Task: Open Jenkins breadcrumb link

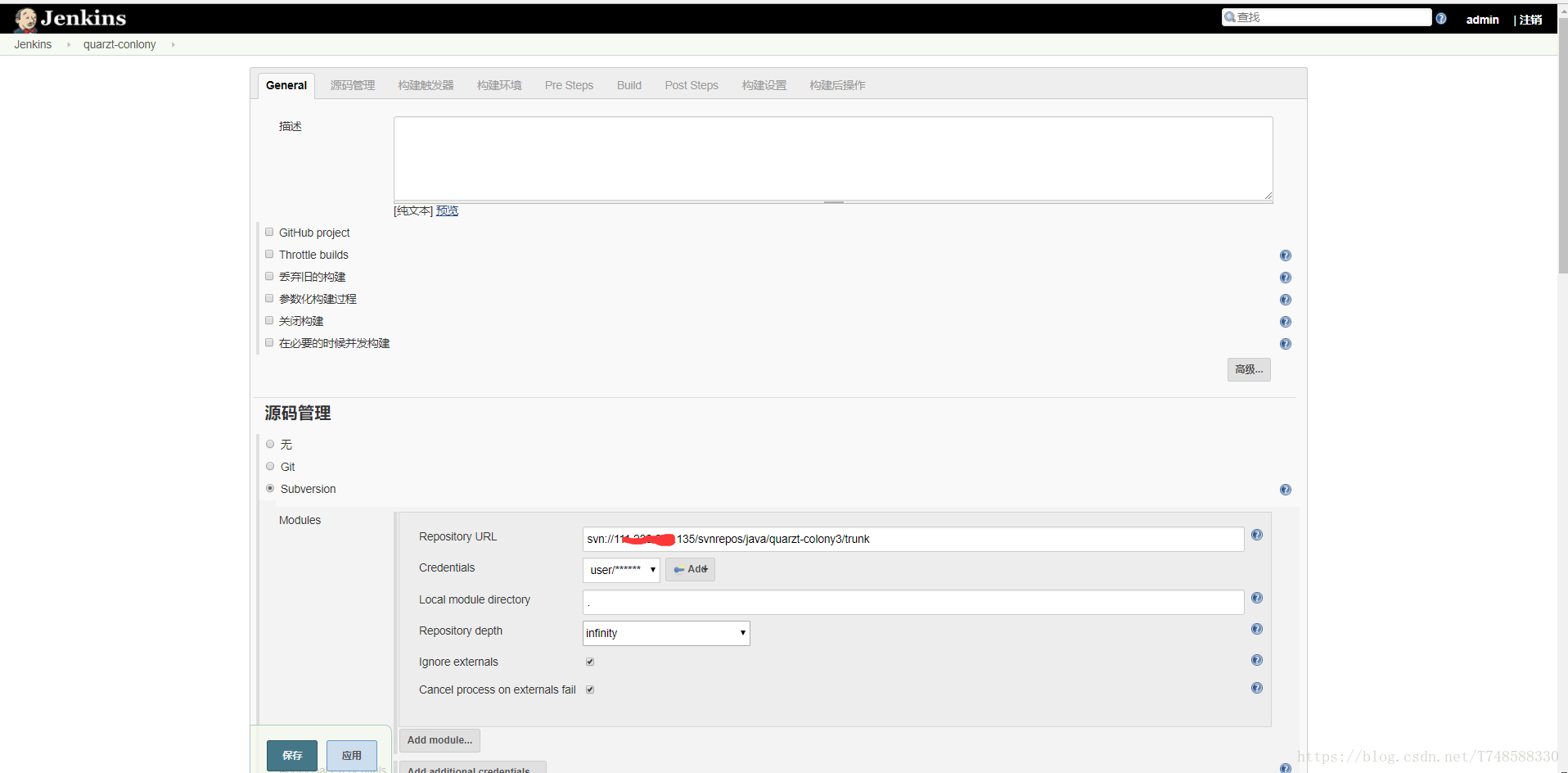Action: [33, 44]
